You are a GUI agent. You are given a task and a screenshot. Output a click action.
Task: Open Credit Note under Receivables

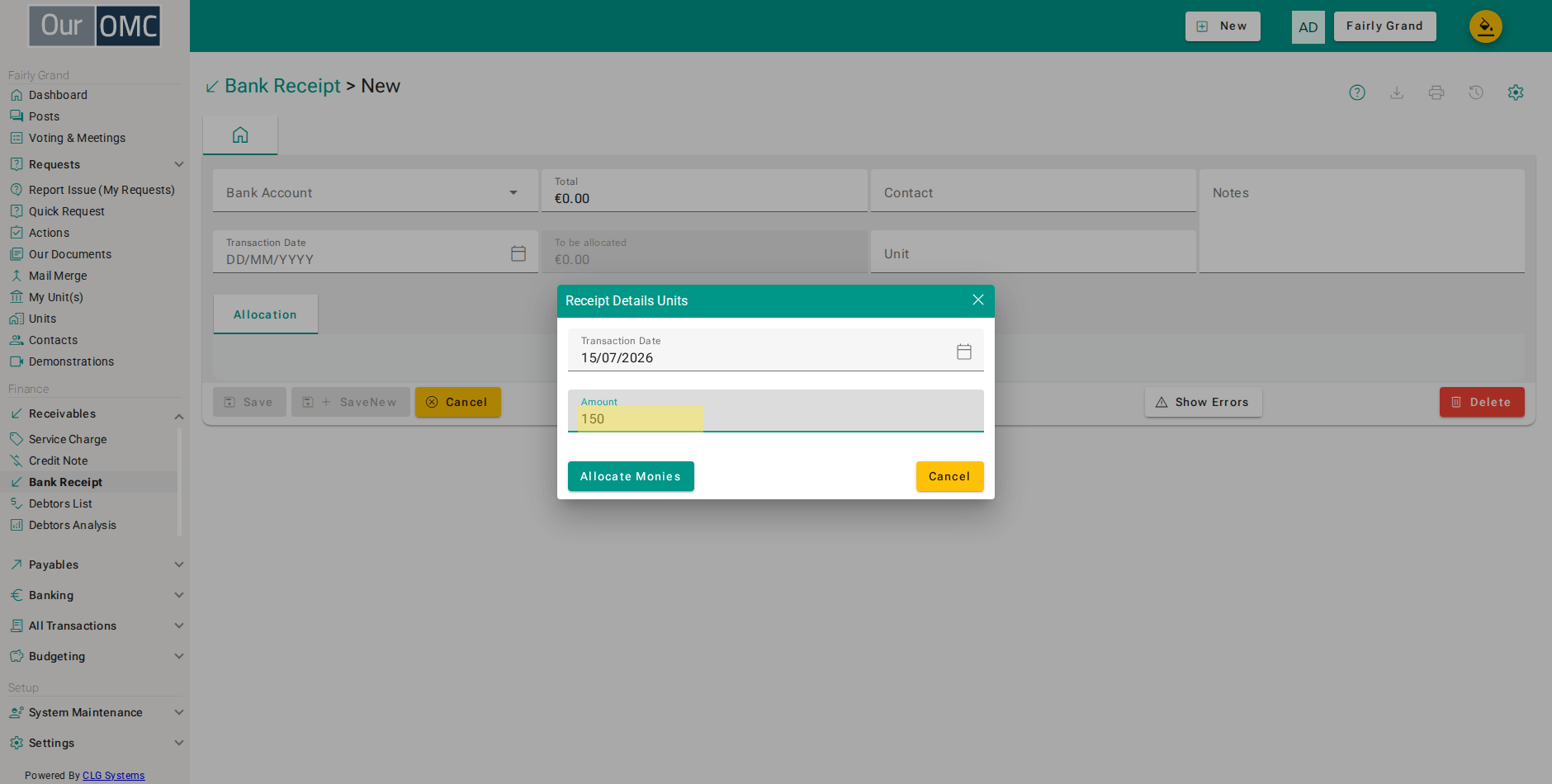[58, 460]
